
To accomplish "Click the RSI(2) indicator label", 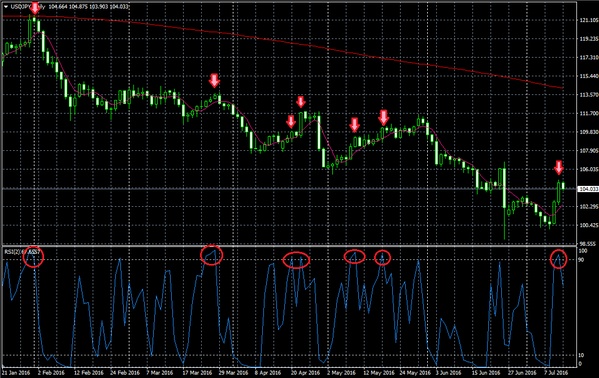I will [22, 252].
